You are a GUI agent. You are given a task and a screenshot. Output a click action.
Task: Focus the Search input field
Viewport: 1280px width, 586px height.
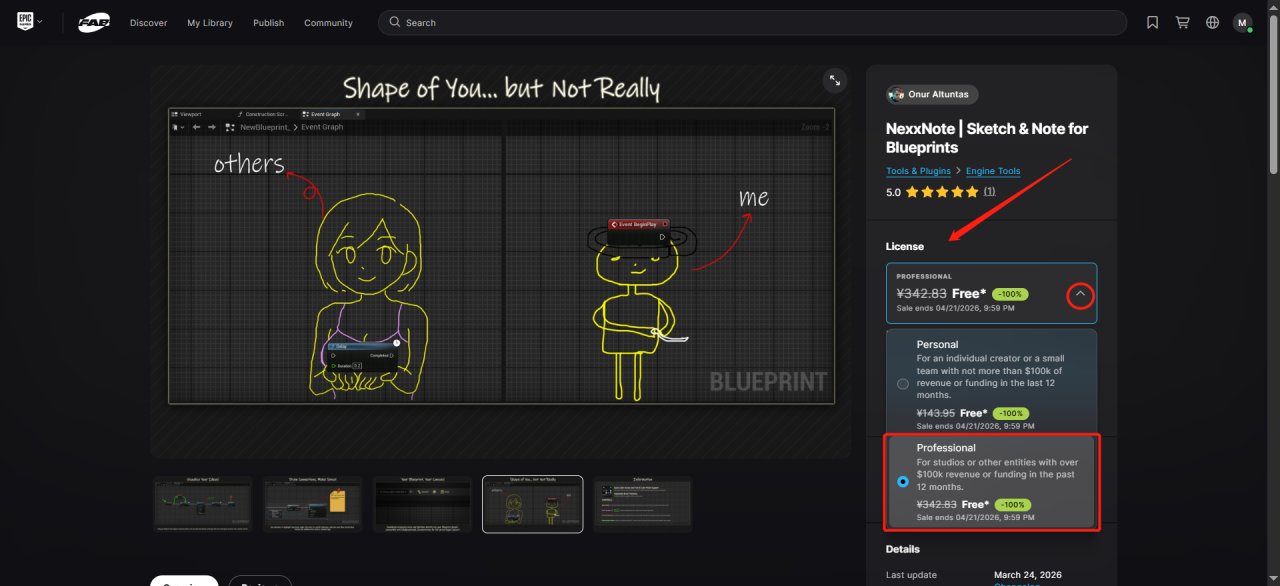tap(752, 22)
